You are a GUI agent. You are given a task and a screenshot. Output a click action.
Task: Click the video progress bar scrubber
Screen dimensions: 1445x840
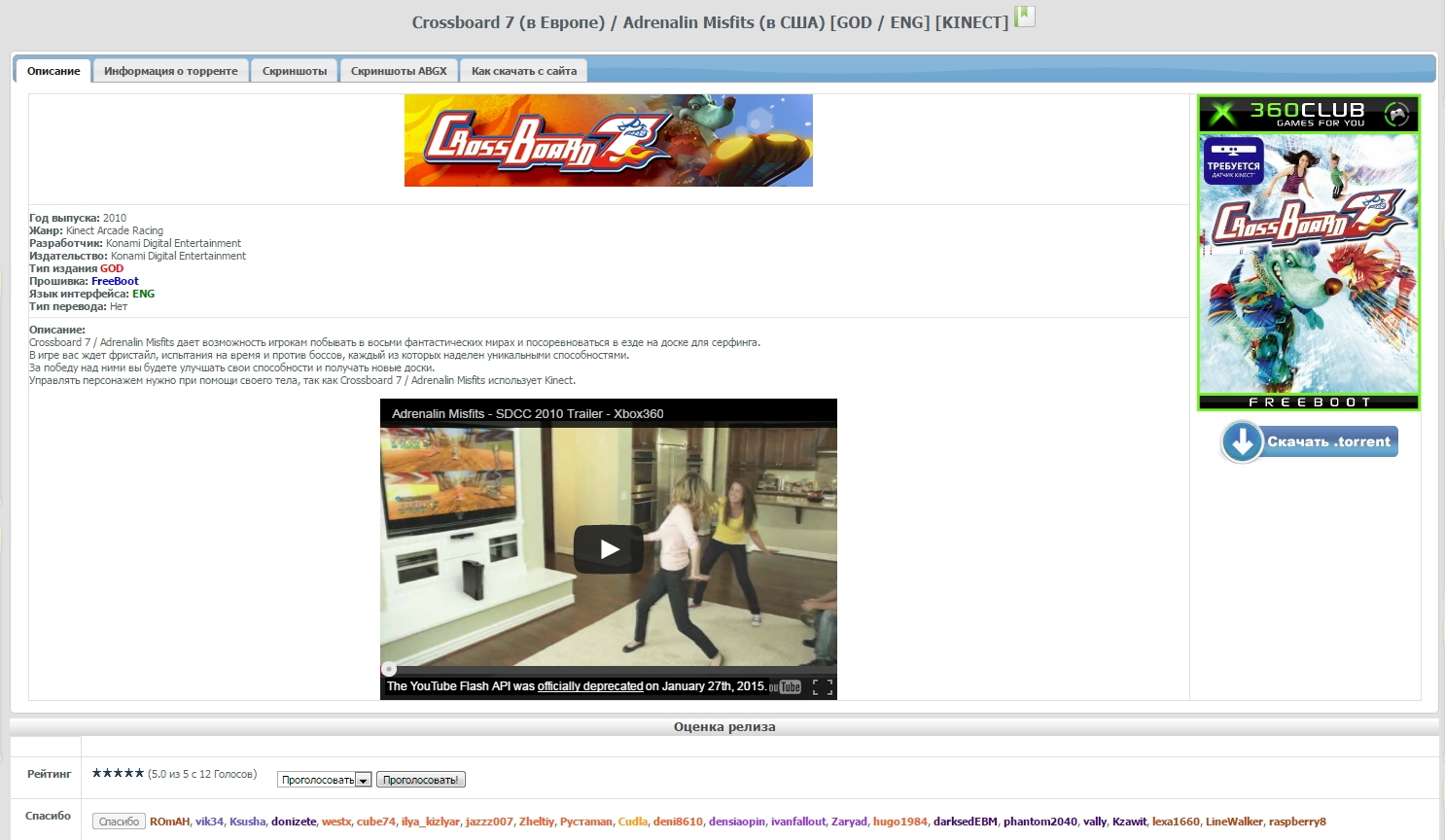click(389, 669)
